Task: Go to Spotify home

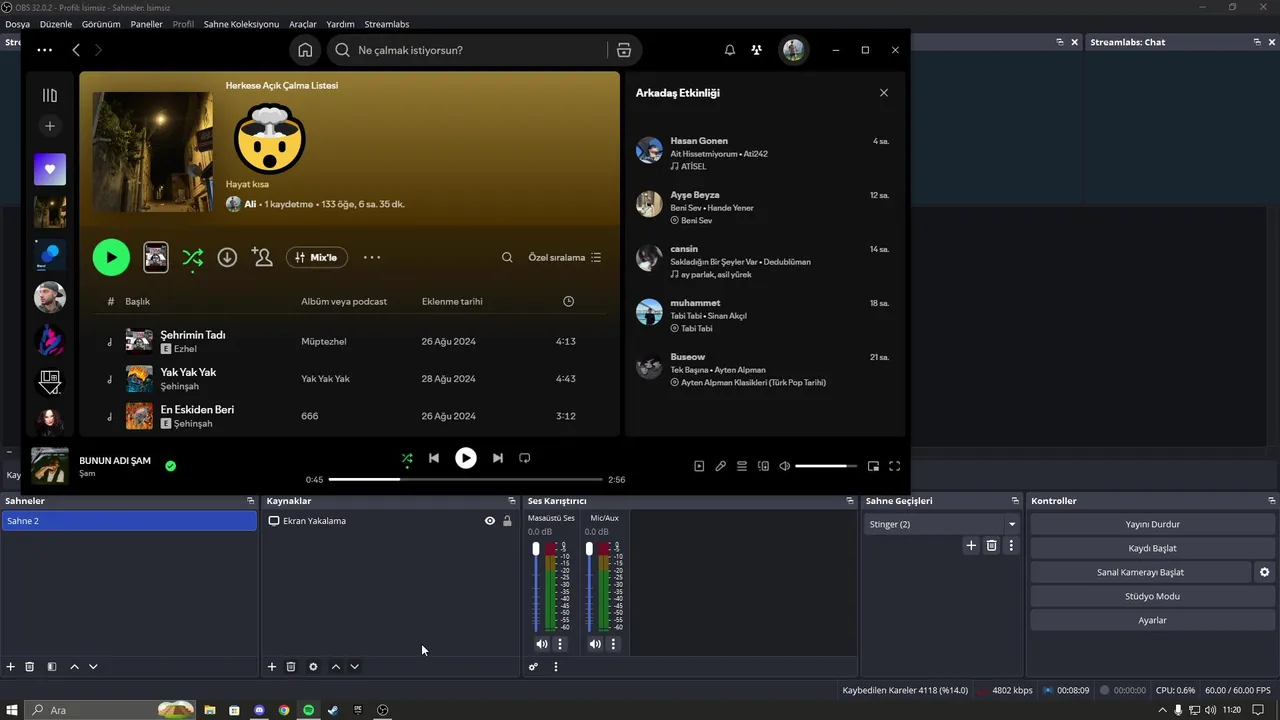Action: click(x=305, y=50)
